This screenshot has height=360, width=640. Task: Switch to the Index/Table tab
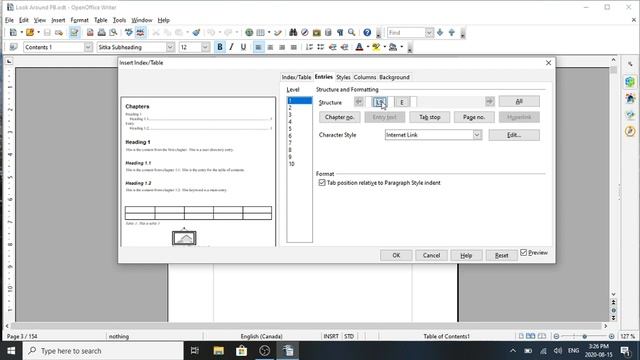click(x=296, y=77)
